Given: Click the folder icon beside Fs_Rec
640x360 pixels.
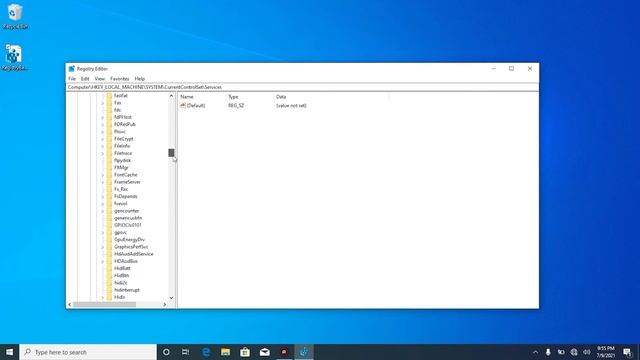Looking at the screenshot, I should [109, 189].
